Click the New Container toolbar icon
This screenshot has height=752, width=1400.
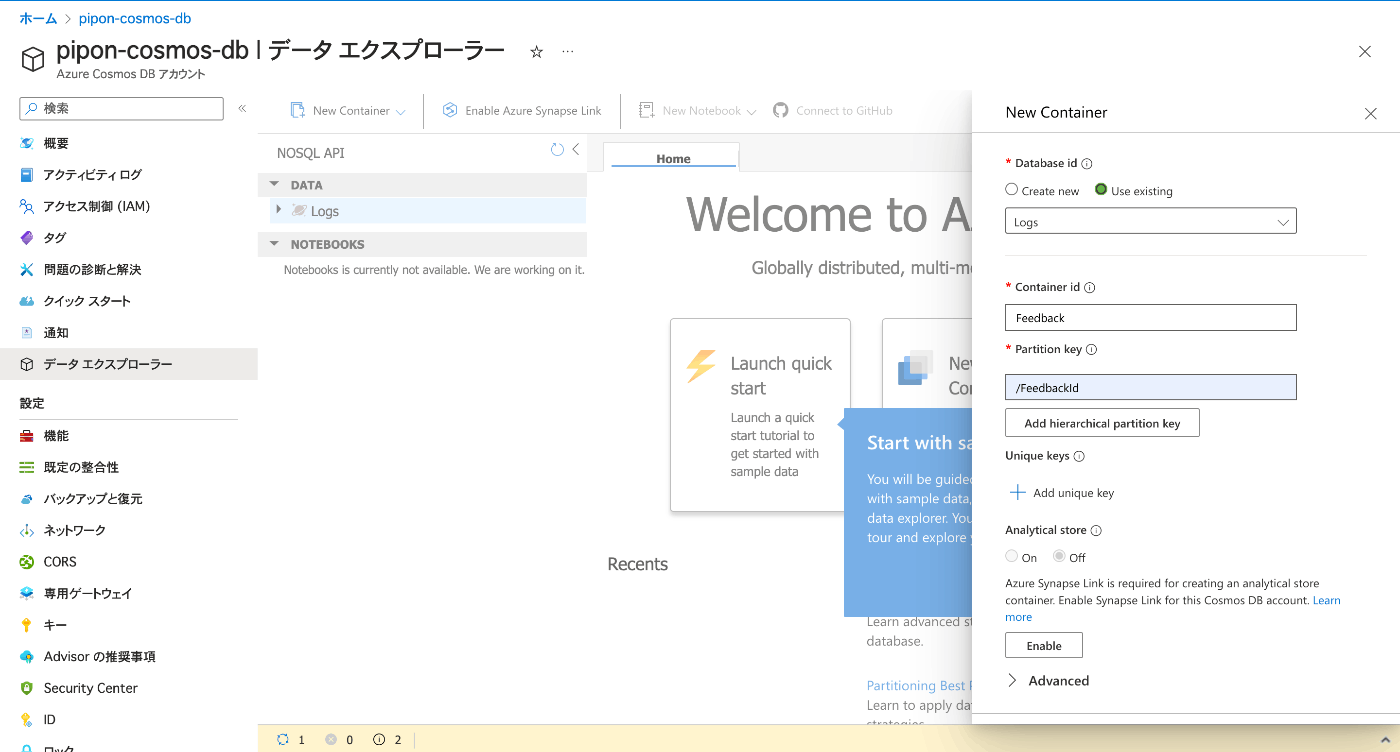tap(298, 110)
